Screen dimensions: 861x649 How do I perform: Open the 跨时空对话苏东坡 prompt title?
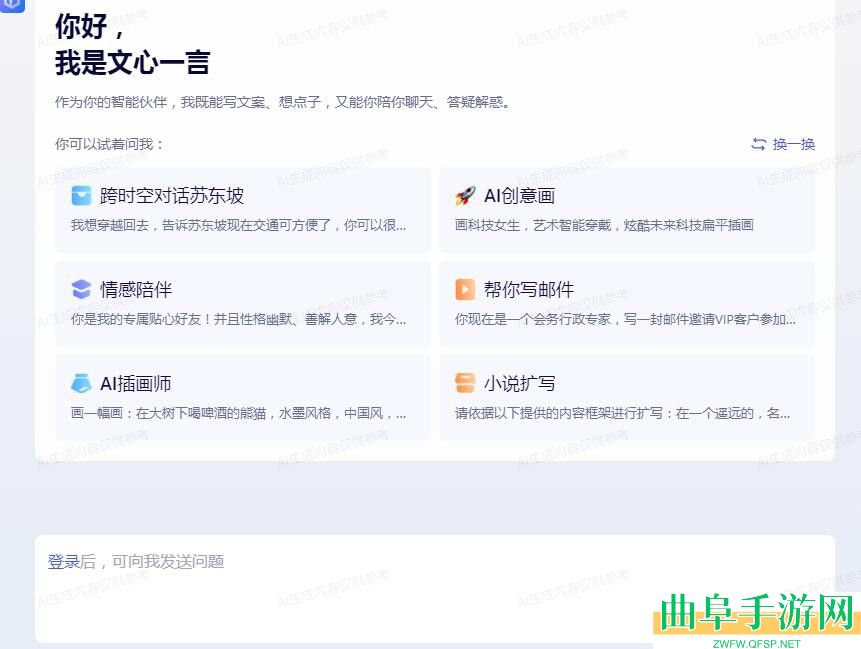coord(172,195)
